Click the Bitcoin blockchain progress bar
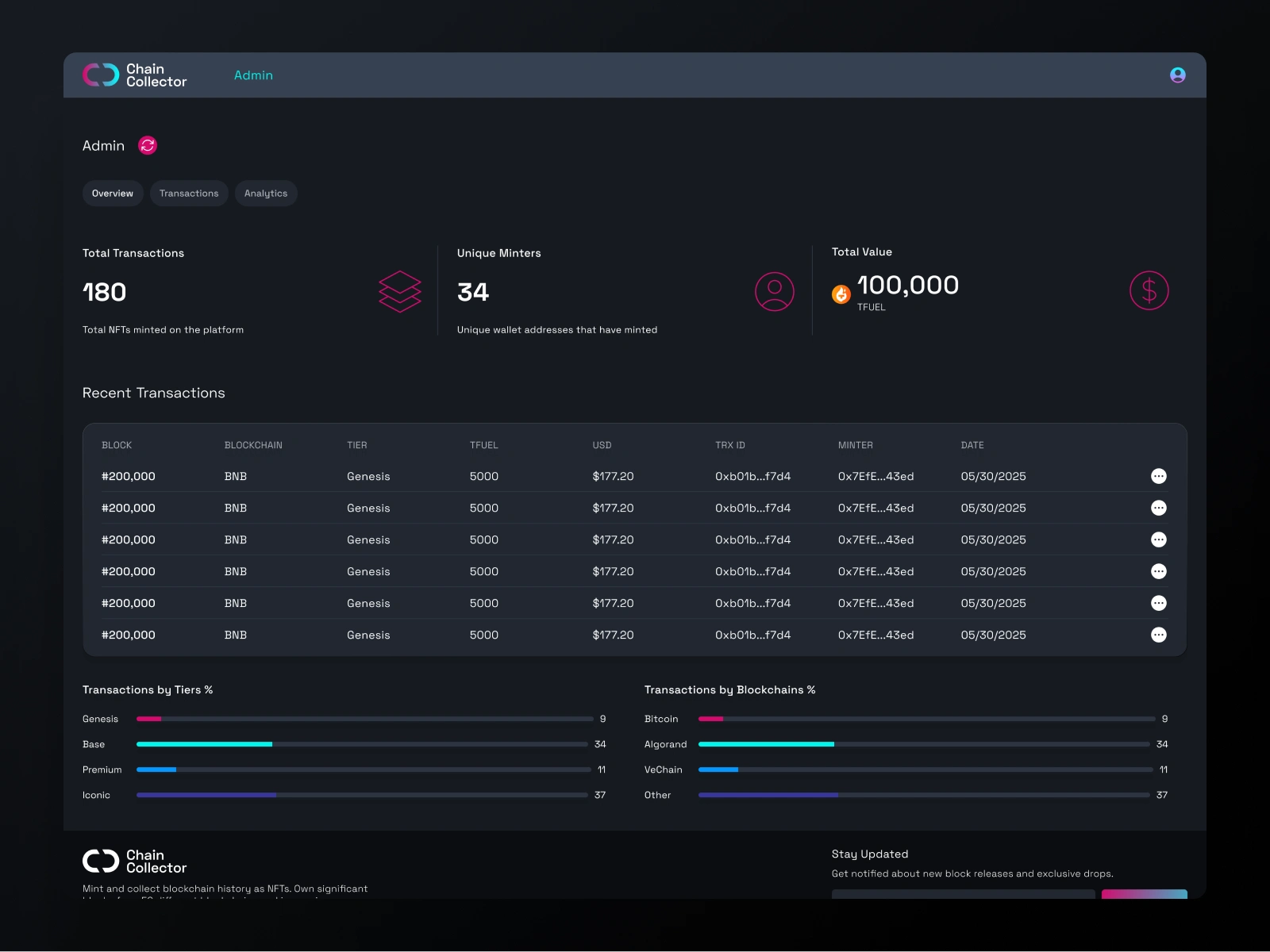This screenshot has height=952, width=1270. (x=927, y=719)
